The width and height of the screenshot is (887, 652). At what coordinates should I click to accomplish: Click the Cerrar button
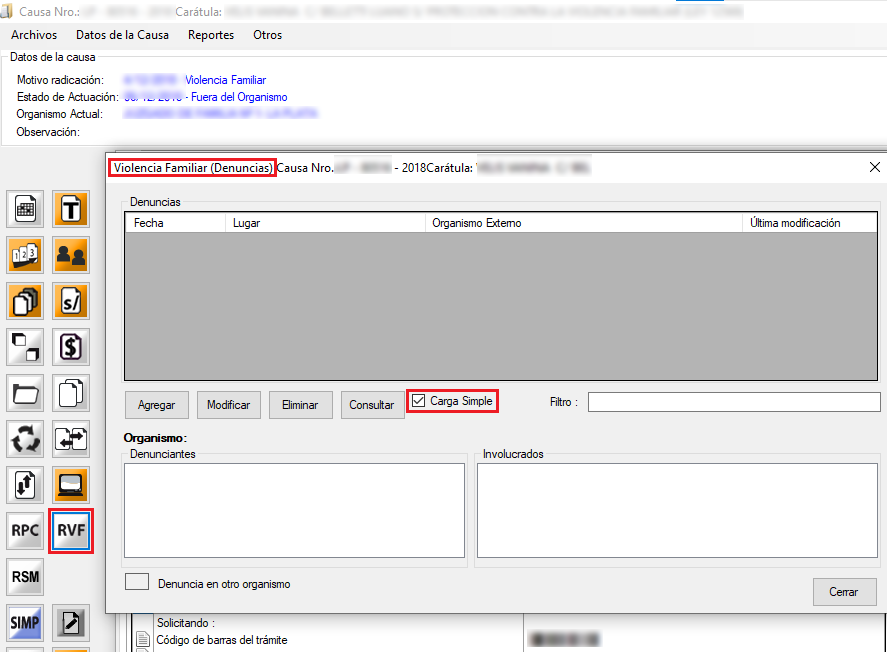tap(844, 592)
